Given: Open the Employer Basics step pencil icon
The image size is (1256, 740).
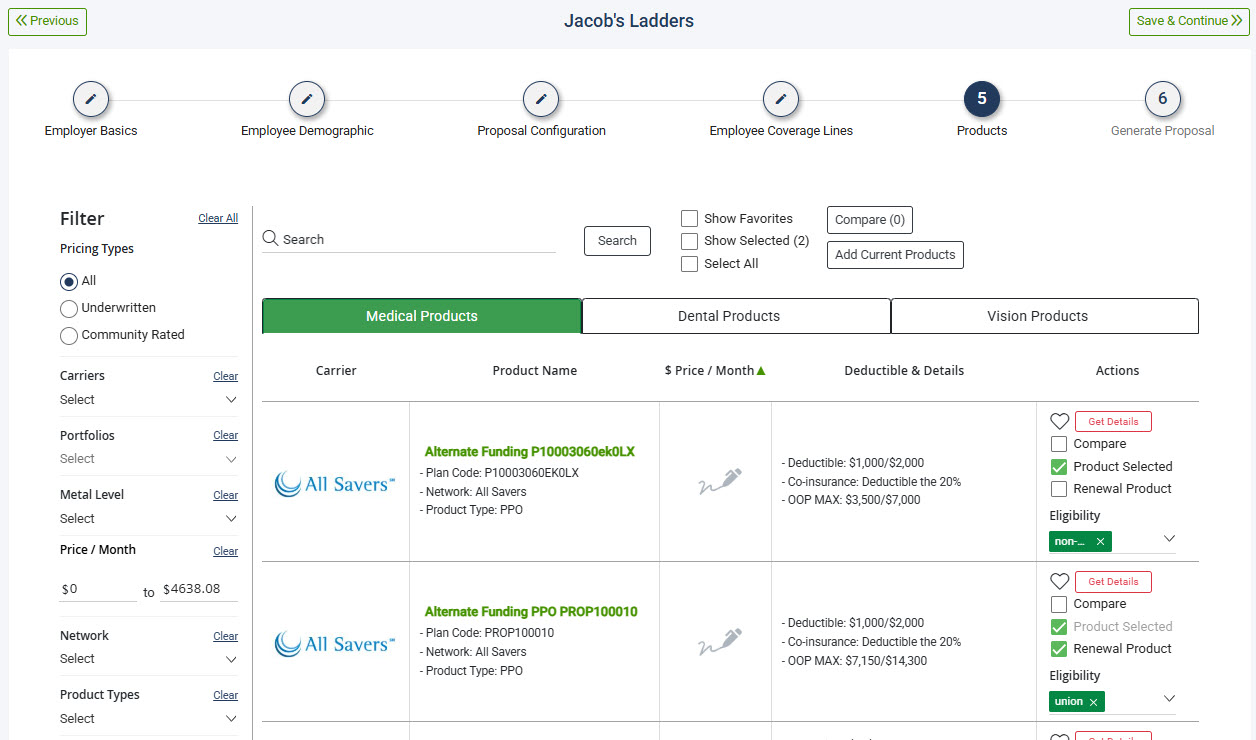Looking at the screenshot, I should (91, 99).
